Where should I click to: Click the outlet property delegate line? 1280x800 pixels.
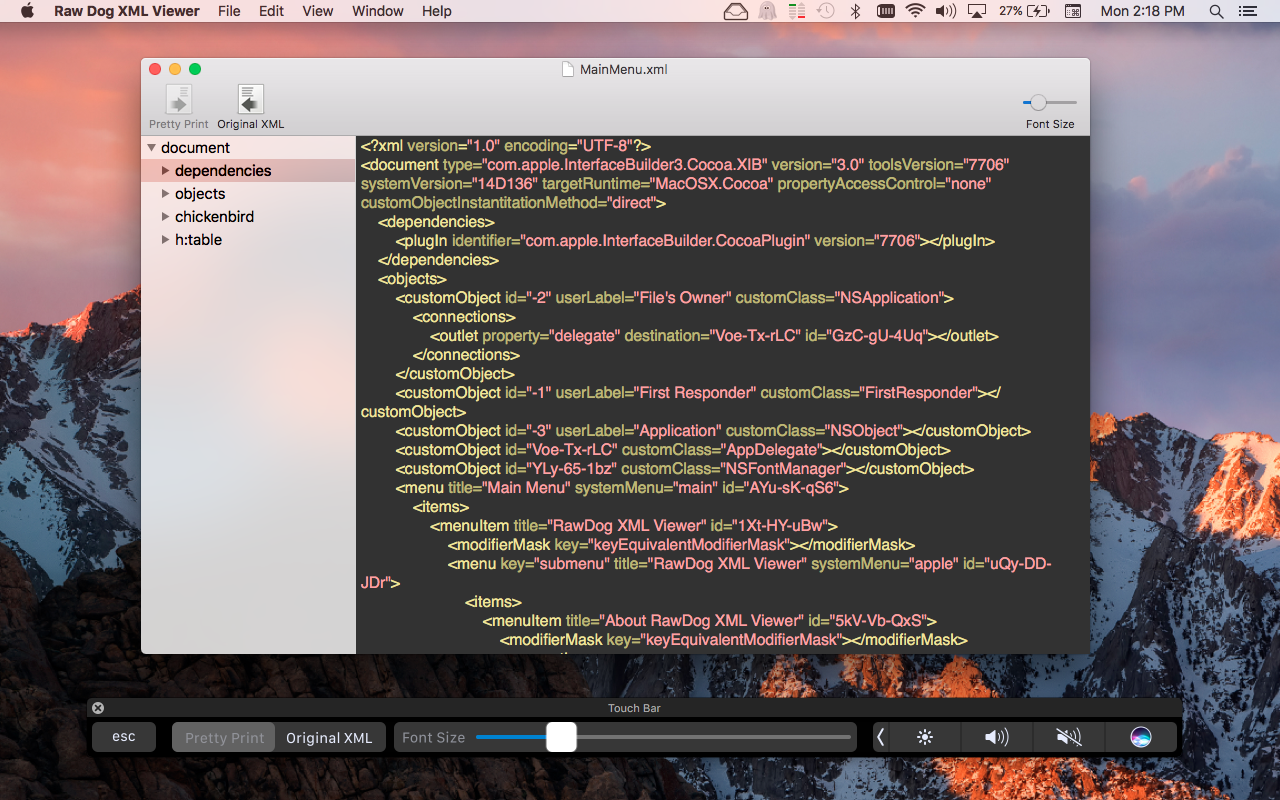pos(714,336)
